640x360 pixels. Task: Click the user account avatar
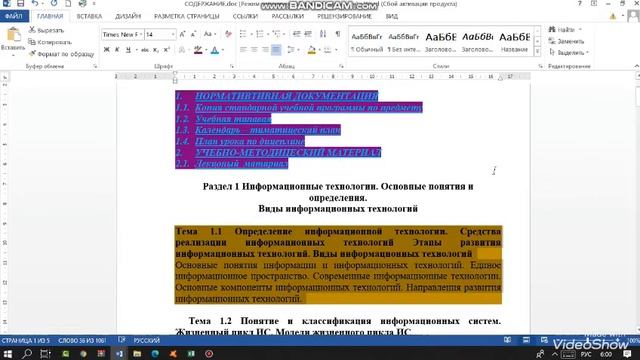click(x=633, y=16)
